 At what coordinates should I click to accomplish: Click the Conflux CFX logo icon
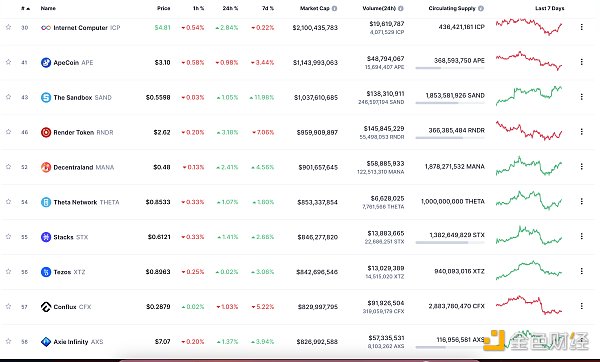(46, 307)
